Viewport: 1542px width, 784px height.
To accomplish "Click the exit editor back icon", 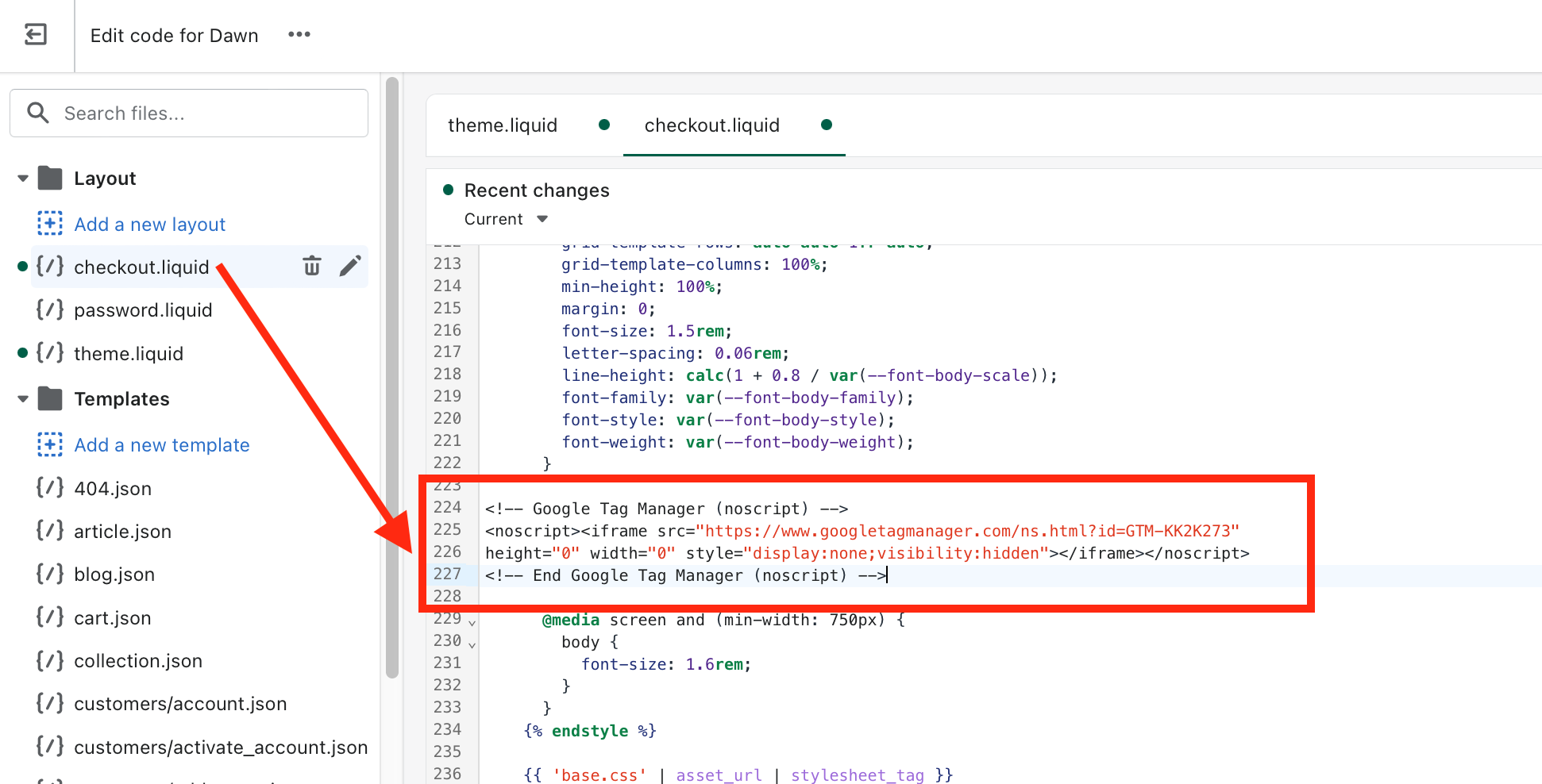I will (x=36, y=35).
